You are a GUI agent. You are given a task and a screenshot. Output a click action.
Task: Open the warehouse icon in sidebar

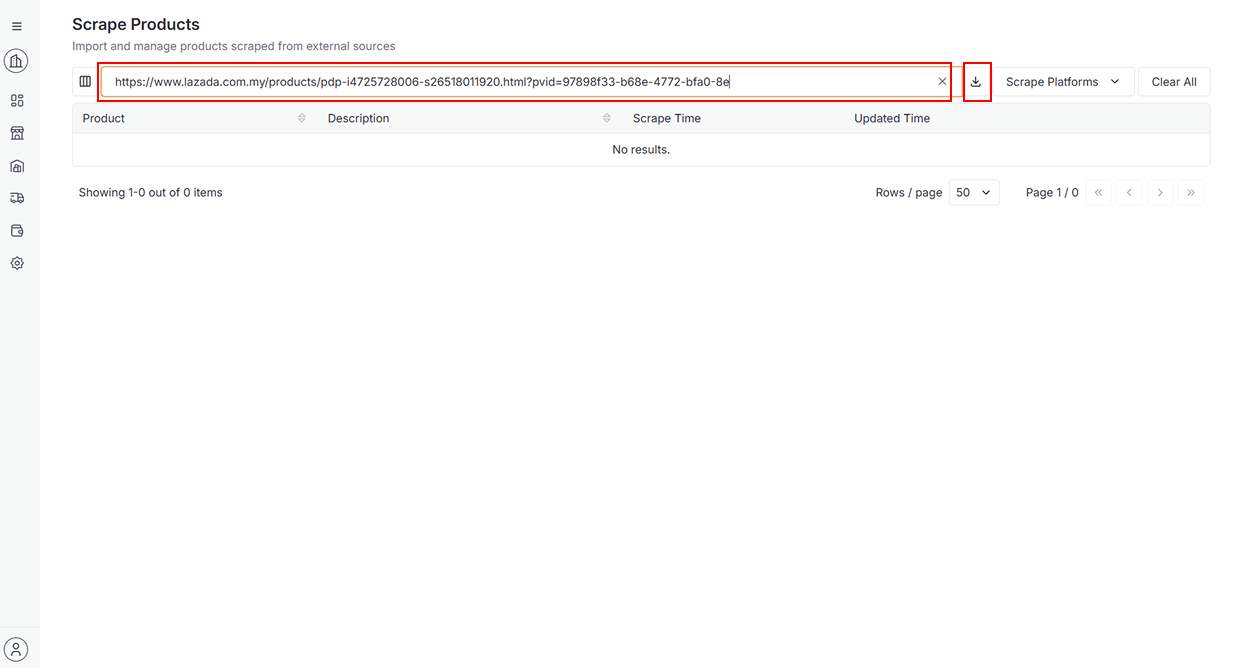(x=16, y=166)
